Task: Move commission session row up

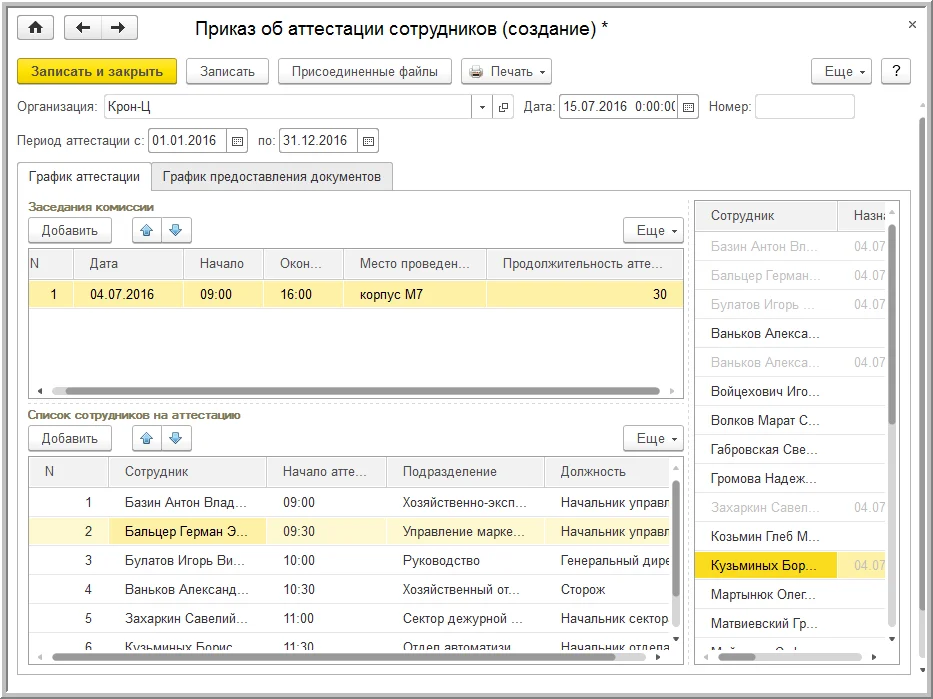Action: (147, 231)
